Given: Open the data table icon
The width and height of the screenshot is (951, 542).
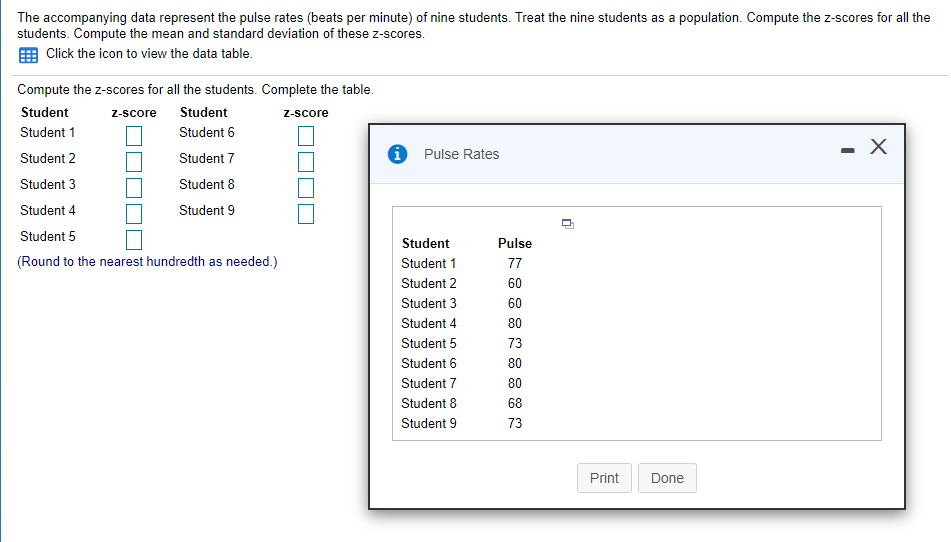Looking at the screenshot, I should 28,54.
